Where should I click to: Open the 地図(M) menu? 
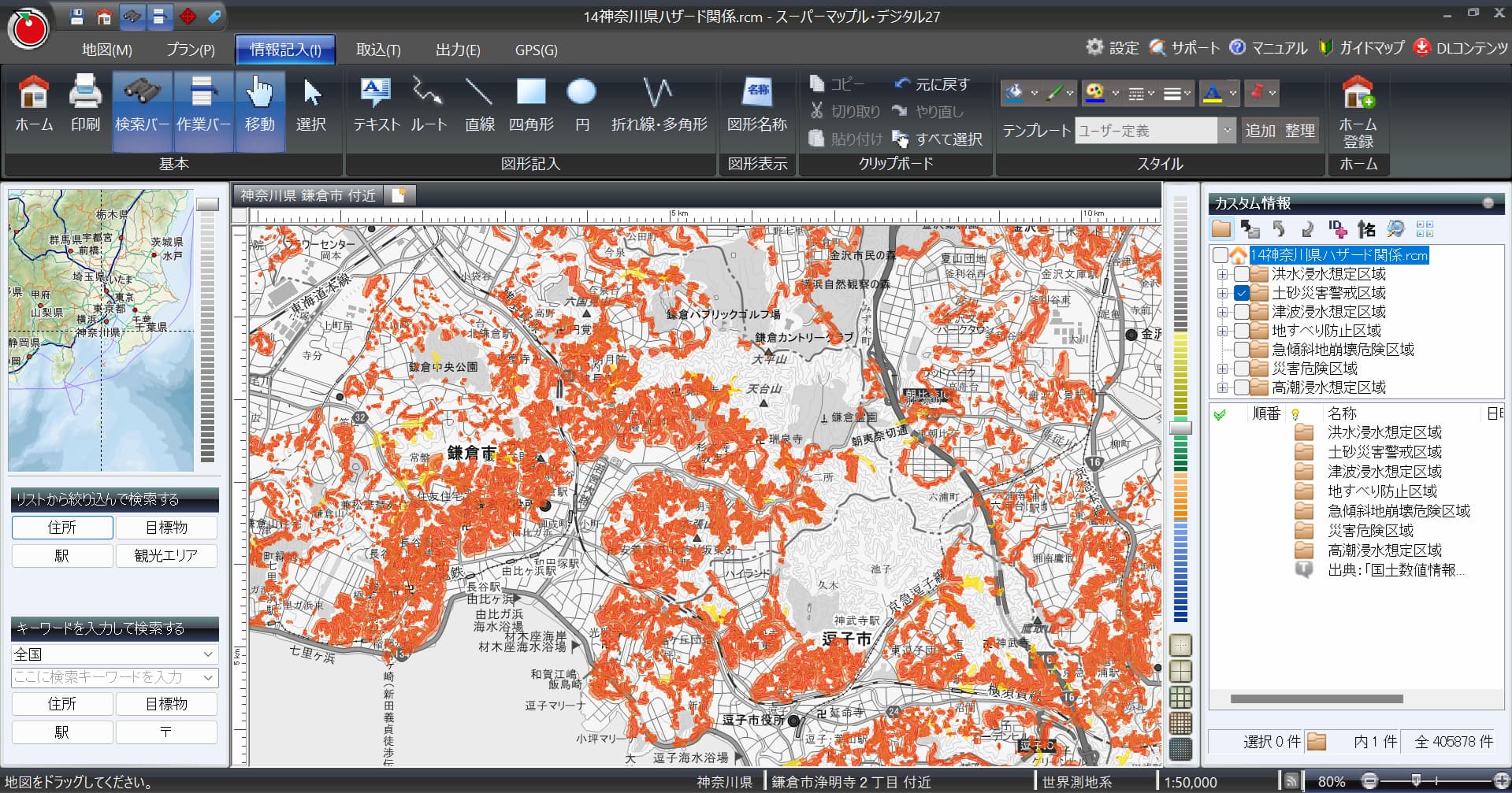point(107,50)
